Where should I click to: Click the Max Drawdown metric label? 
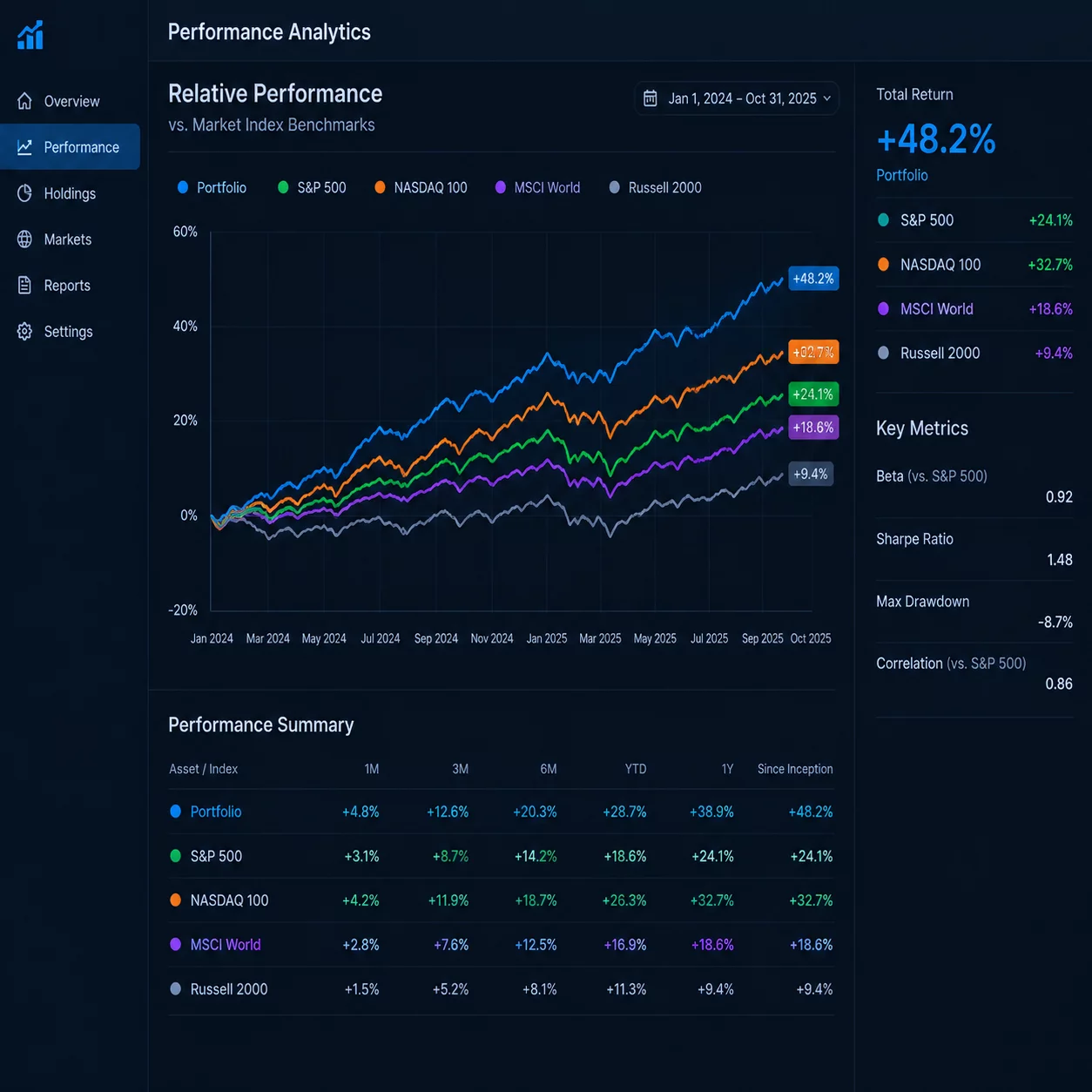pyautogui.click(x=922, y=602)
